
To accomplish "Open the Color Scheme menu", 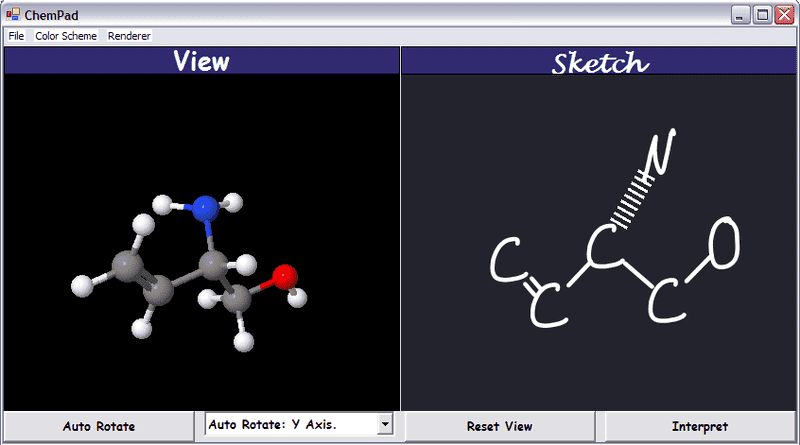I will 66,36.
